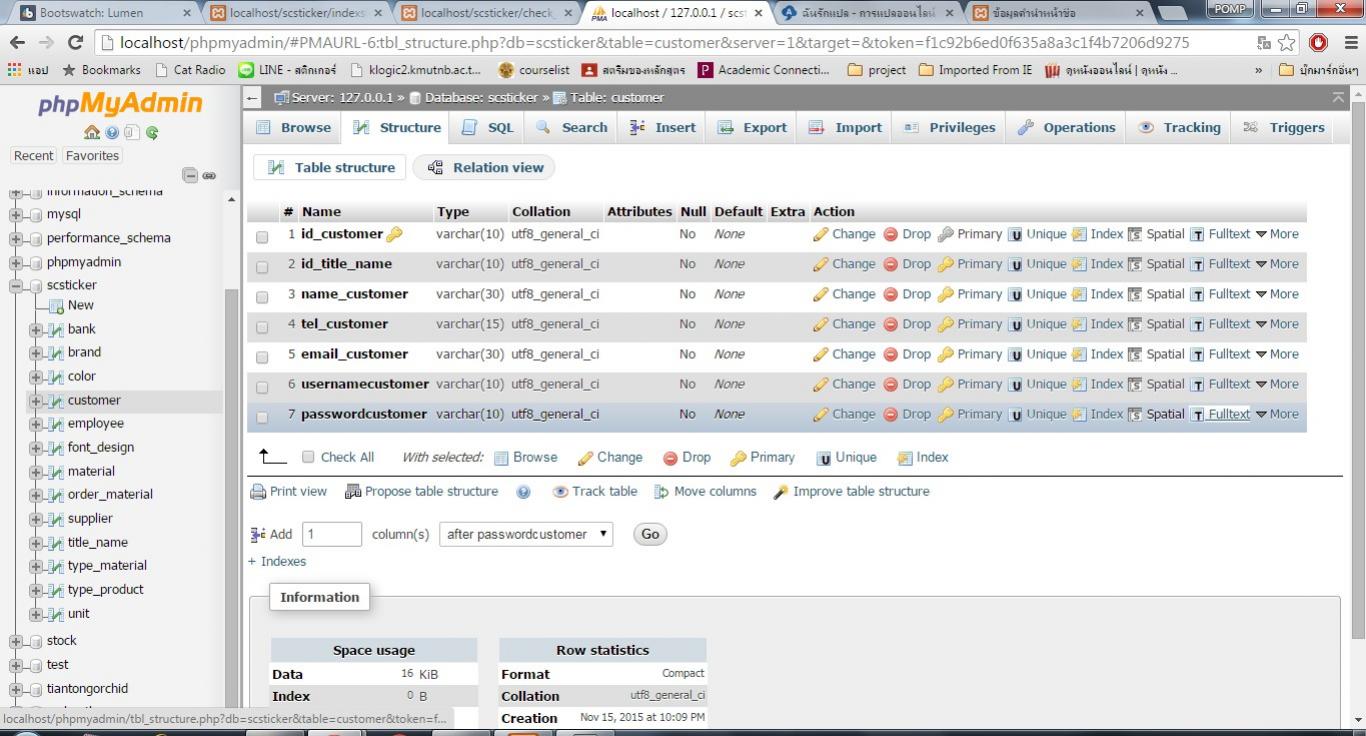The height and width of the screenshot is (736, 1366).
Task: Open phpMyAdmin documentation help icon
Action: pos(112,132)
